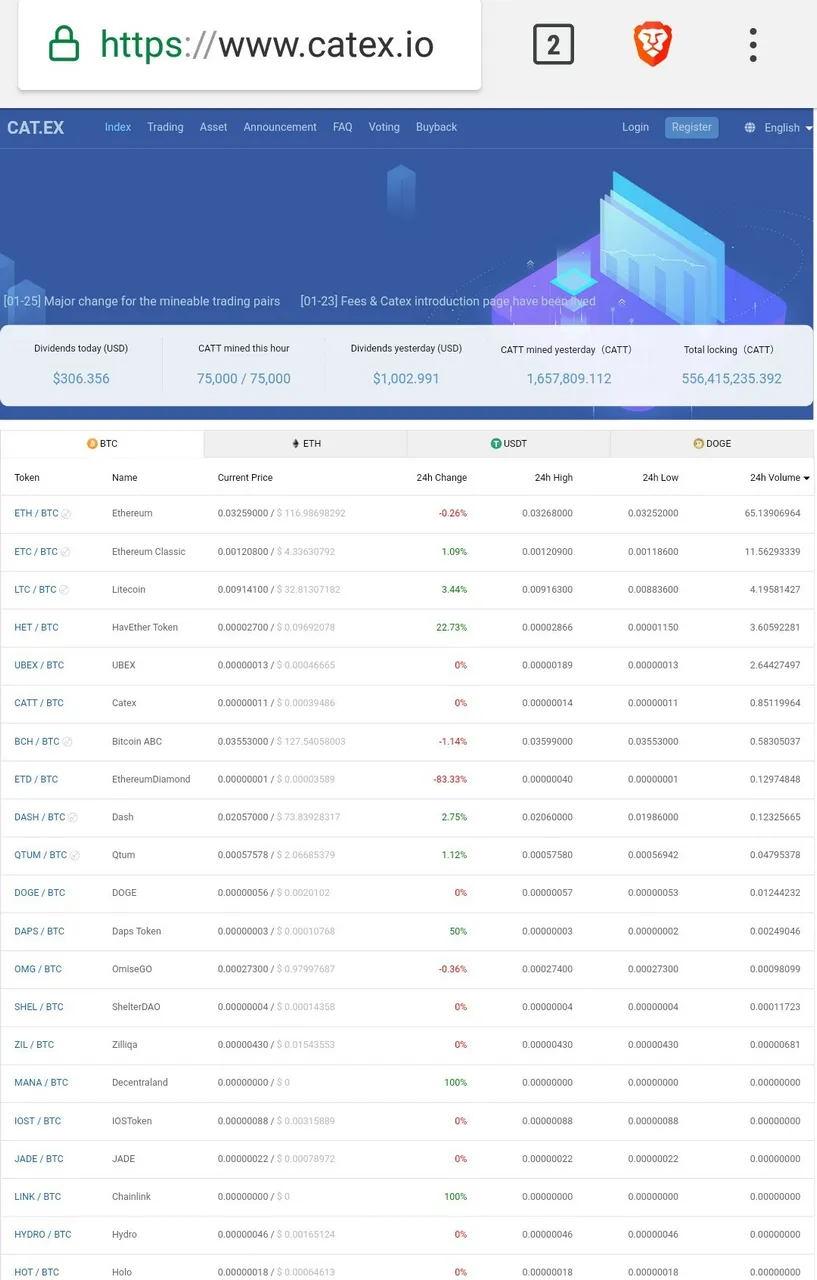This screenshot has width=817, height=1280.
Task: Open the 01-25 mineable trading pairs announcement
Action: (x=142, y=301)
